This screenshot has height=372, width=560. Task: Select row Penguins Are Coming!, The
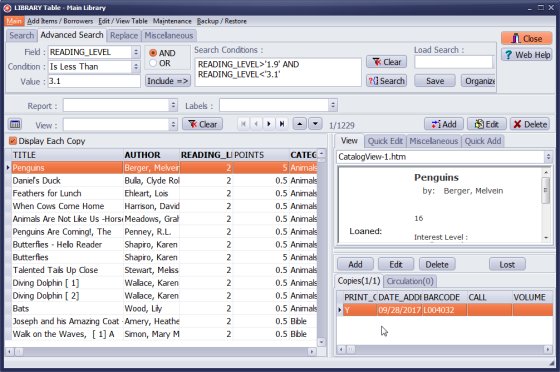[164, 232]
